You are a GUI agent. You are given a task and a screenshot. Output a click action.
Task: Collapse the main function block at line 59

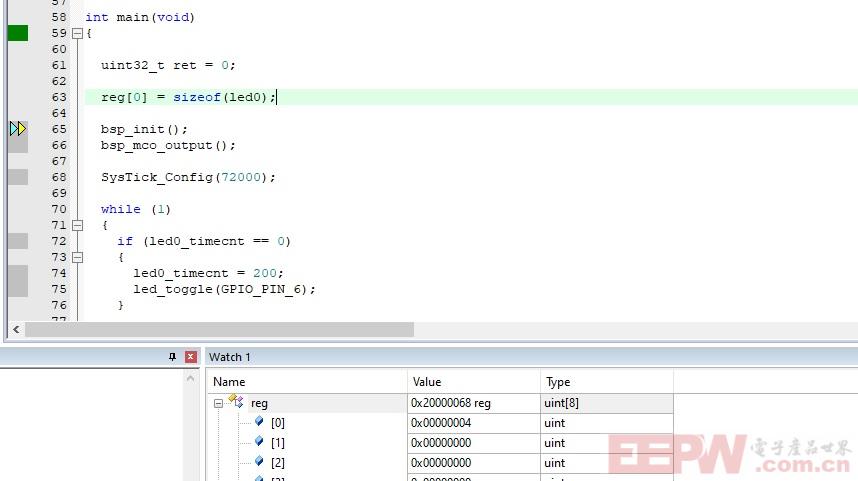pyautogui.click(x=77, y=33)
